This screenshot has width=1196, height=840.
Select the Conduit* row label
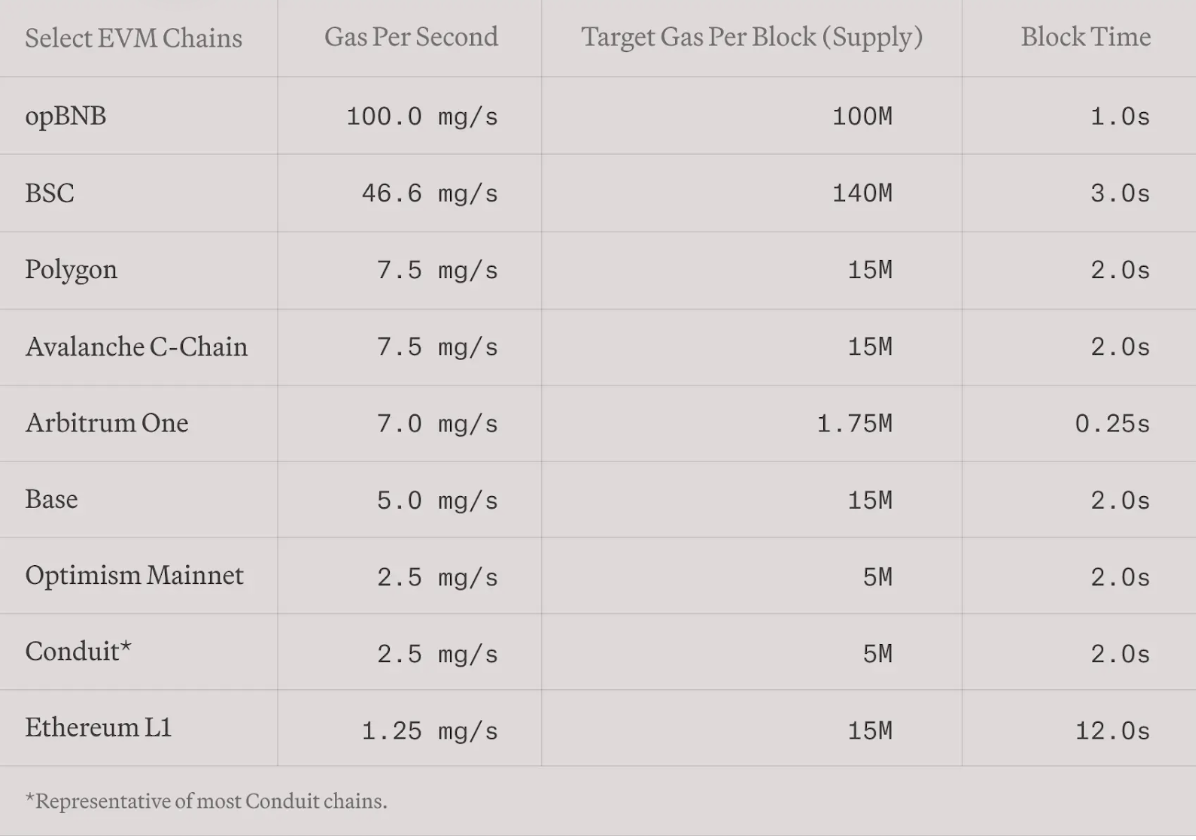pos(79,652)
